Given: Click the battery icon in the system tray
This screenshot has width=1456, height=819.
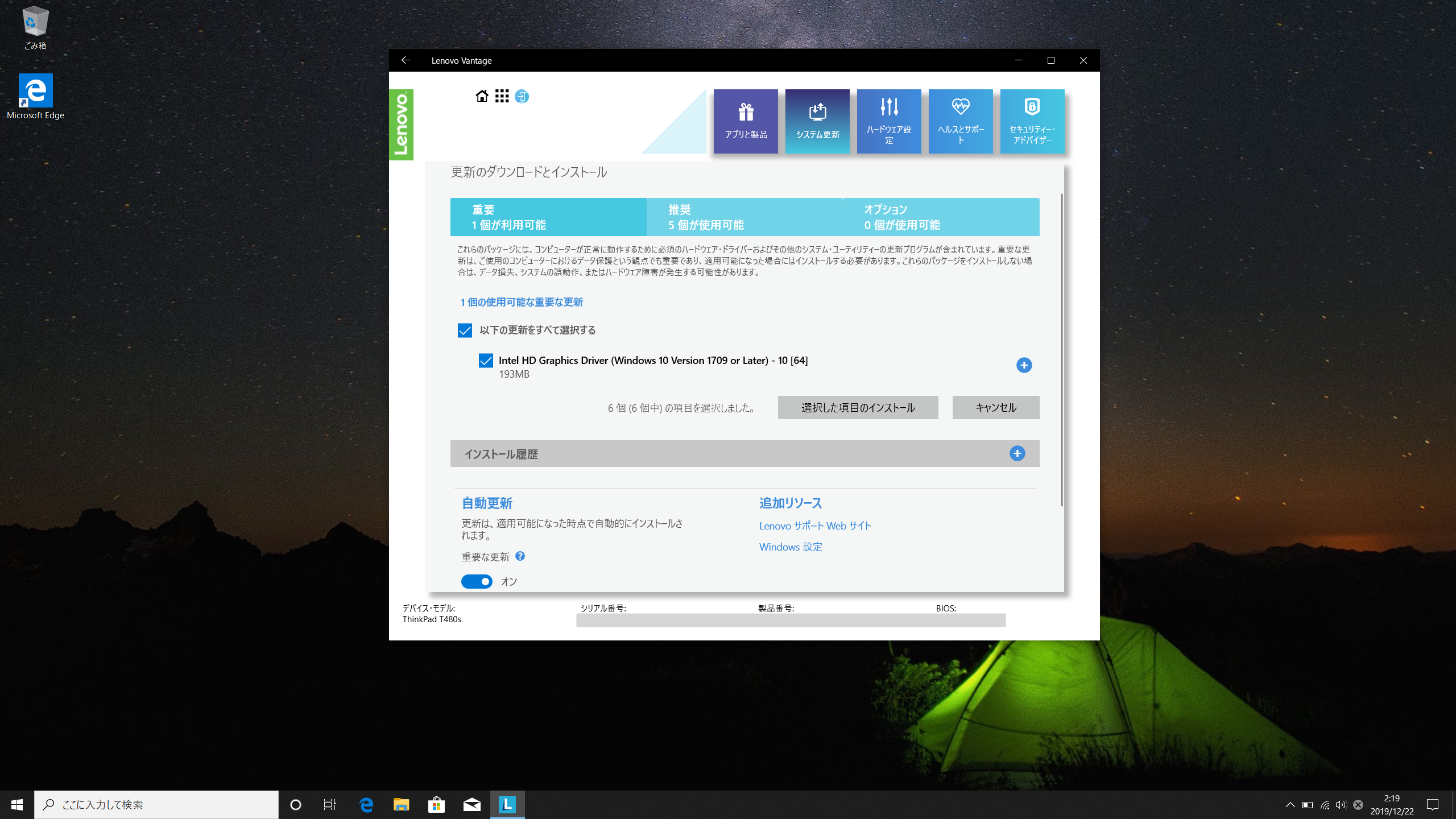Looking at the screenshot, I should pyautogui.click(x=1308, y=805).
